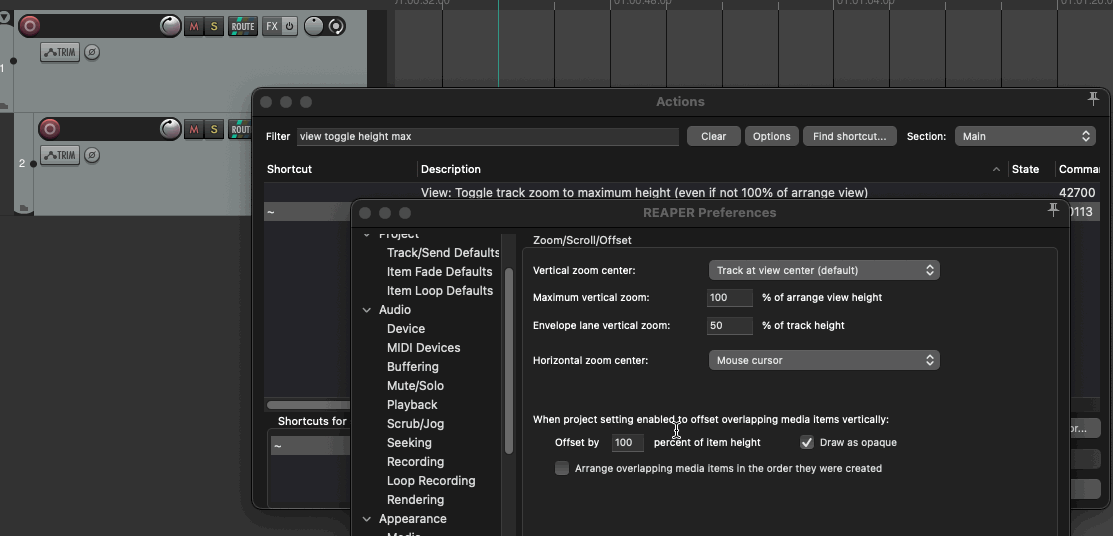Select Track/Send Defaults in preferences tree
Viewport: 1113px width, 536px height.
[x=443, y=253]
